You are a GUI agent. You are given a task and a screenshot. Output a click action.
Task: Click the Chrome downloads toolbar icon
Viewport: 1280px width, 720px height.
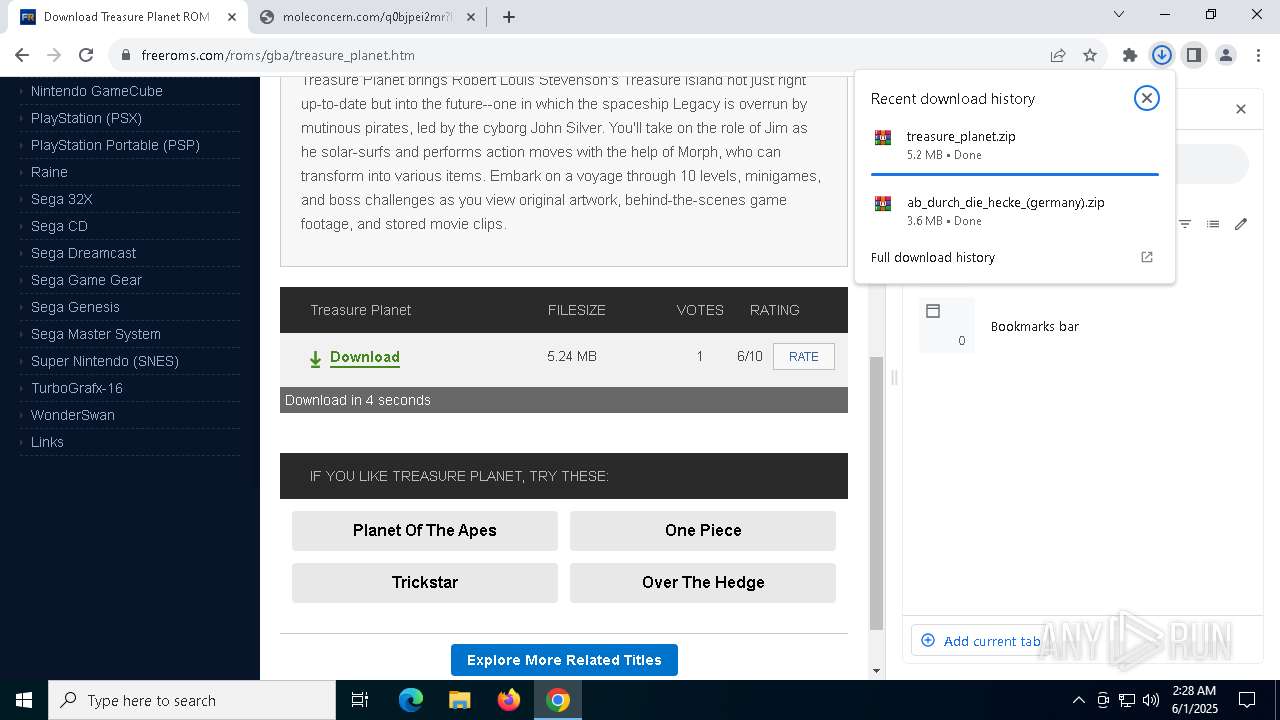pos(1161,55)
